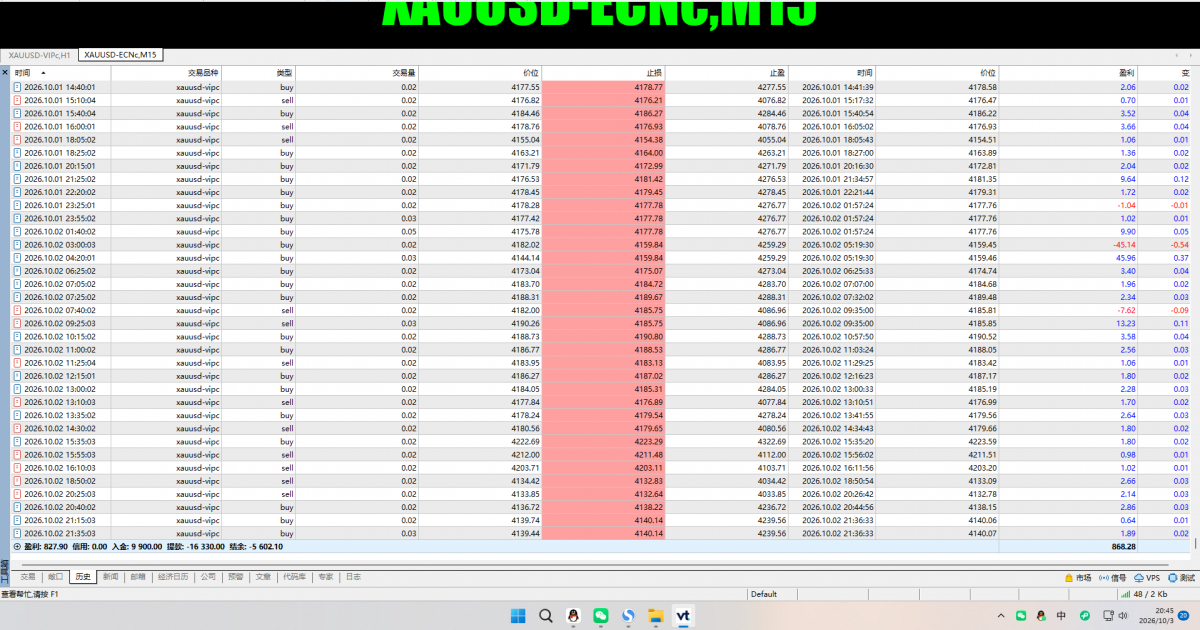The image size is (1200, 630).
Task: Open the vt trading app taskbar icon
Action: [x=684, y=615]
